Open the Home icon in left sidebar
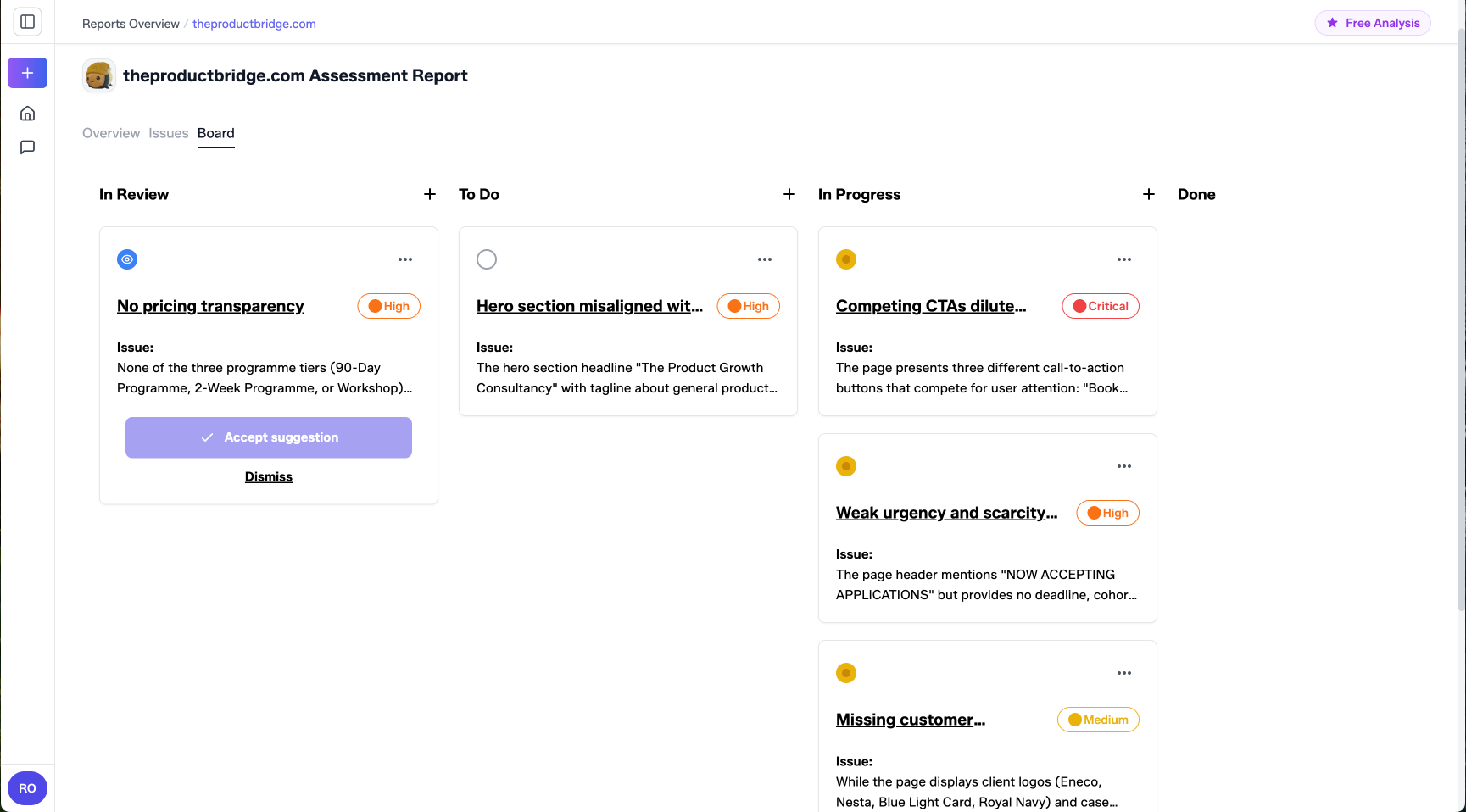 click(27, 113)
